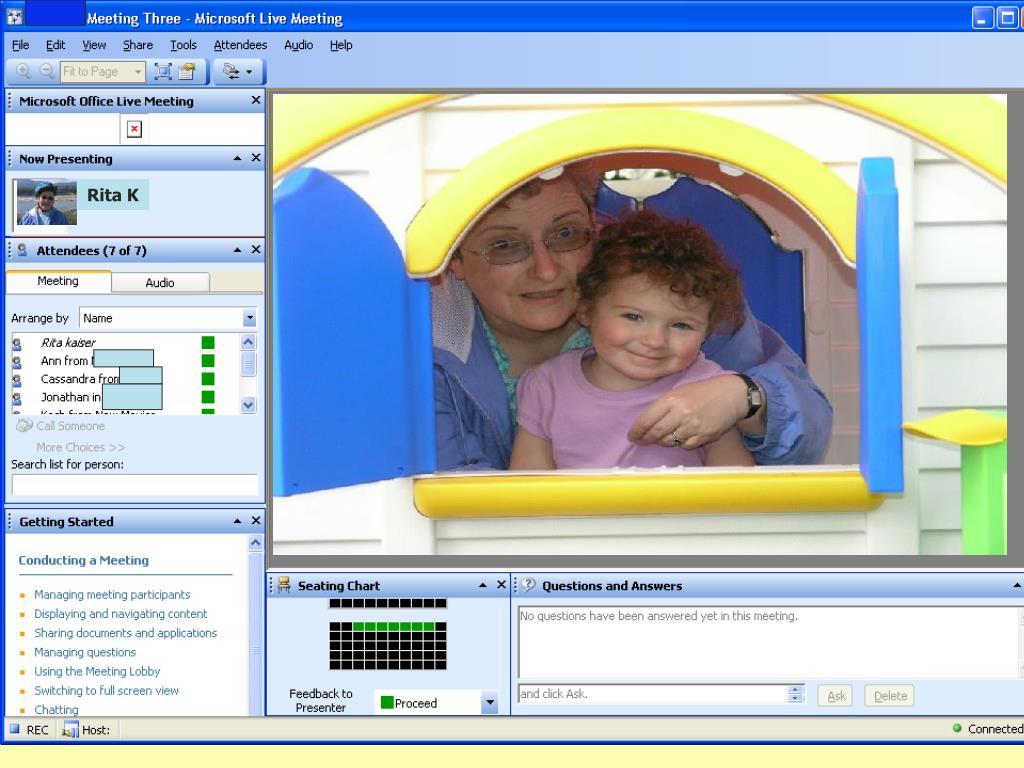The image size is (1024, 768).
Task: Open the File menu
Action: pyautogui.click(x=20, y=45)
